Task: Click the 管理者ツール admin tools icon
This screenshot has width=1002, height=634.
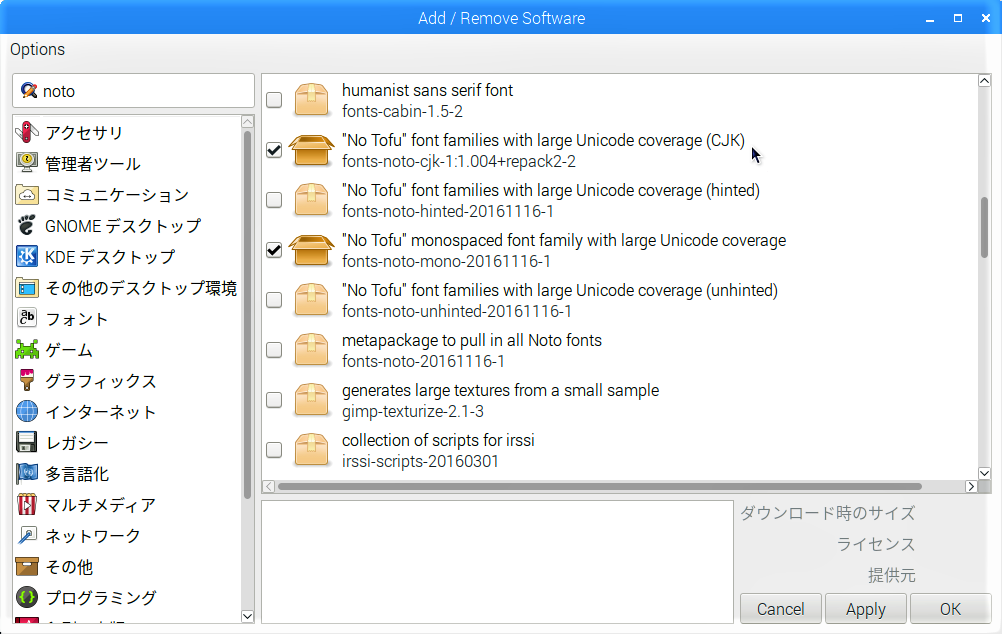Action: (x=27, y=163)
